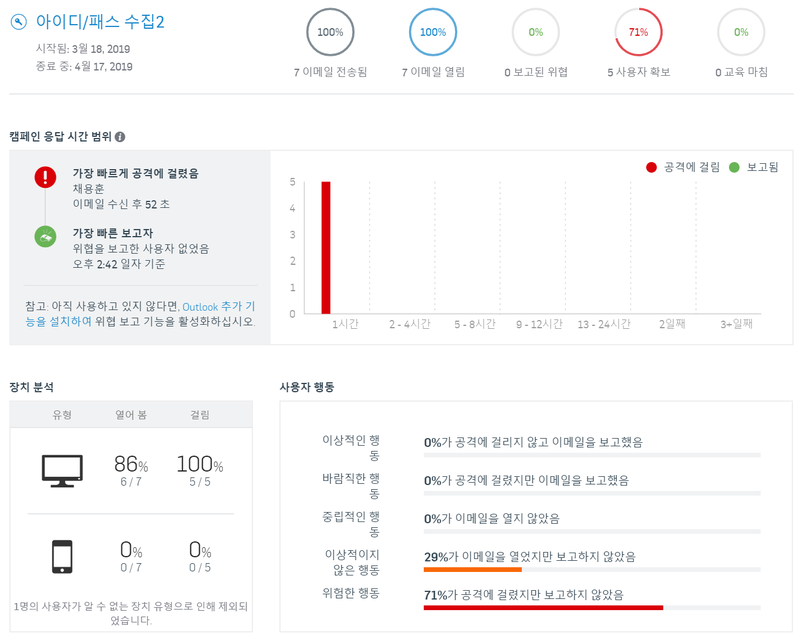The image size is (800, 643).
Task: Click the red exclamation alert icon
Action: click(x=45, y=177)
